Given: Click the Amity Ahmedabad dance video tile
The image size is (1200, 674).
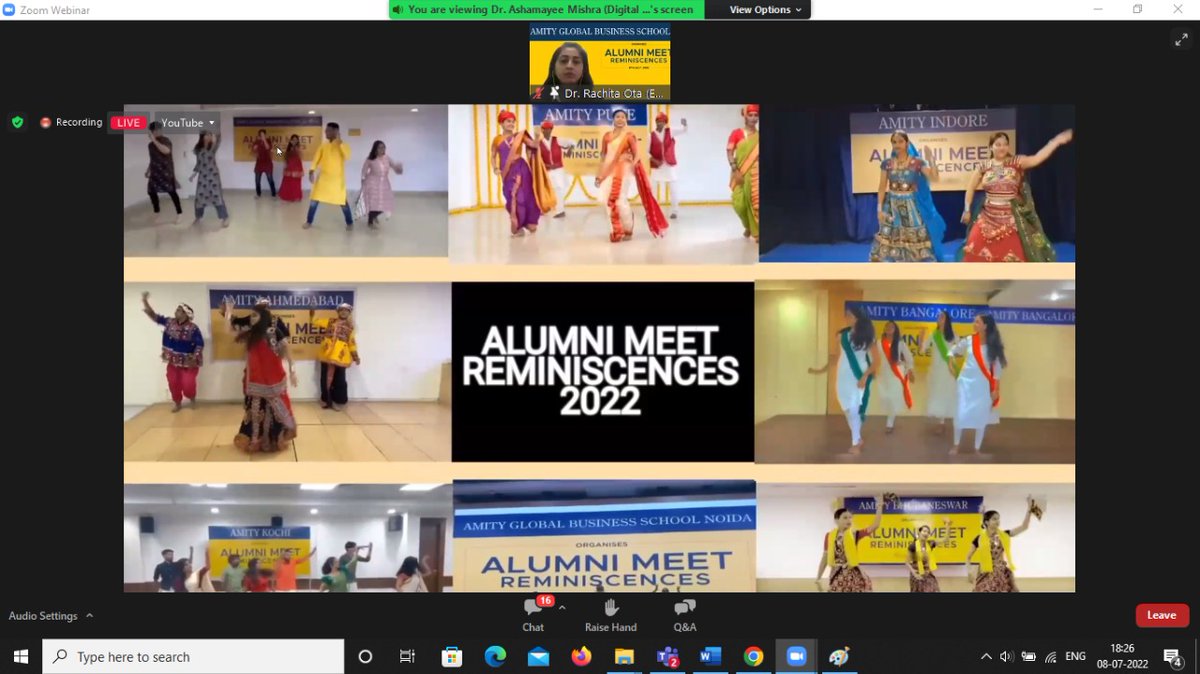Looking at the screenshot, I should (287, 371).
